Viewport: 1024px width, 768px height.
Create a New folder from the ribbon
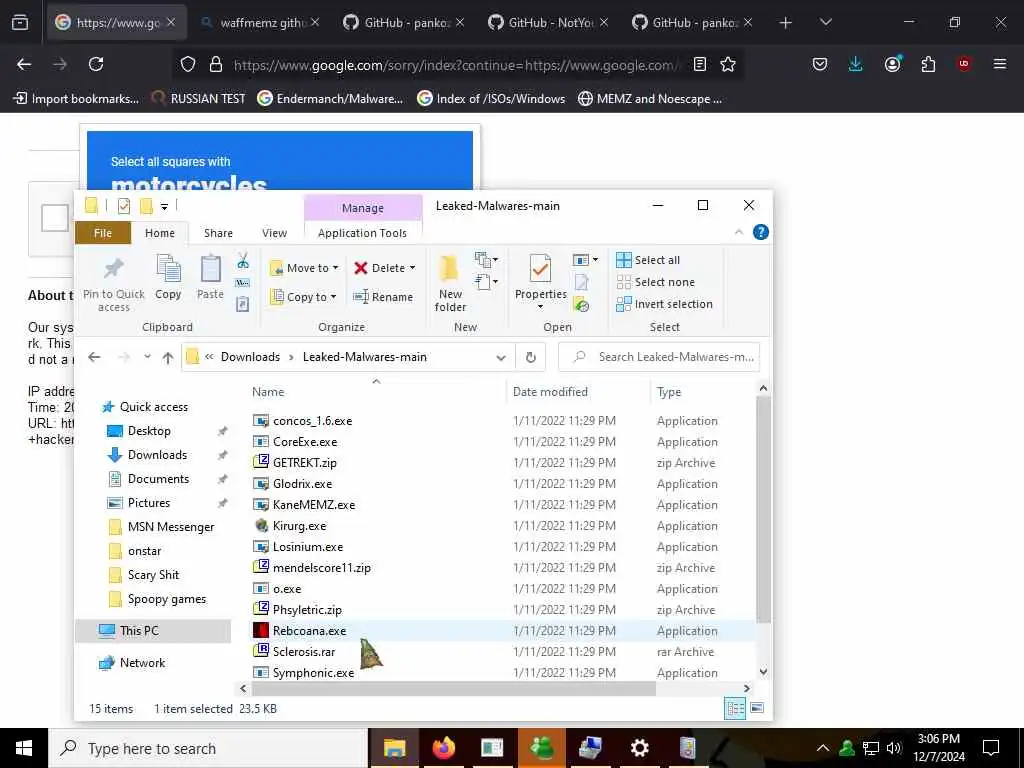(450, 285)
